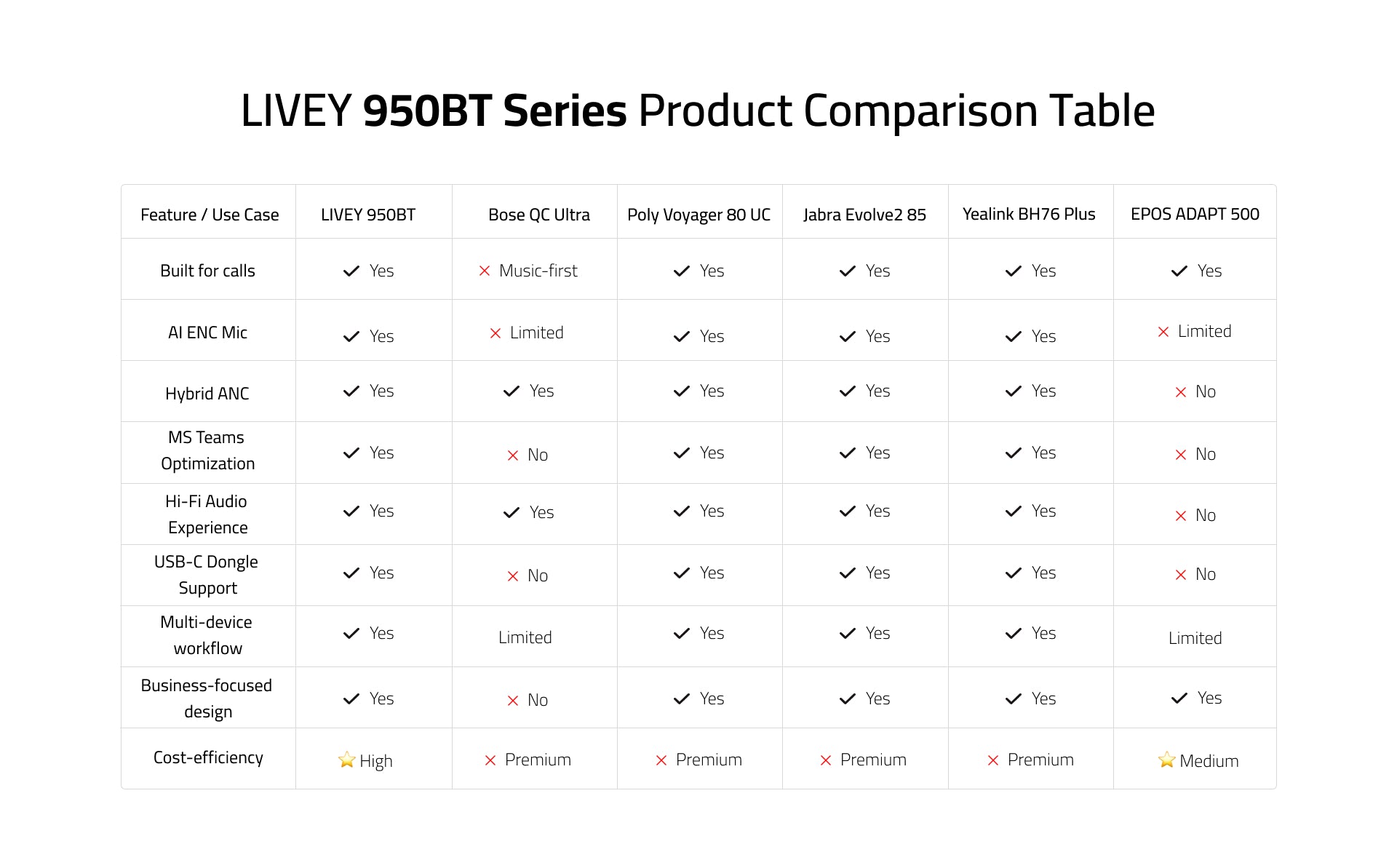Click the checkmark in LIVEY Built for calls cell
The image size is (1397, 868).
tap(351, 271)
